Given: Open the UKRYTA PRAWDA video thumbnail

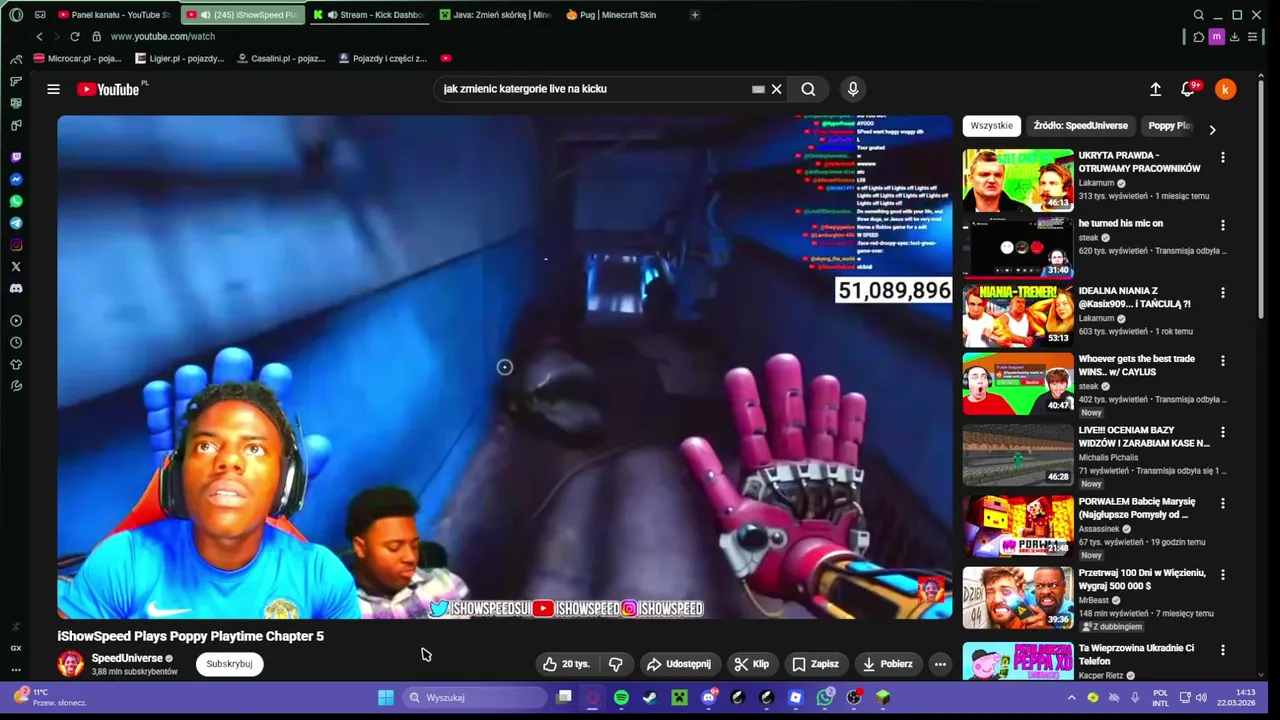Looking at the screenshot, I should (1018, 180).
